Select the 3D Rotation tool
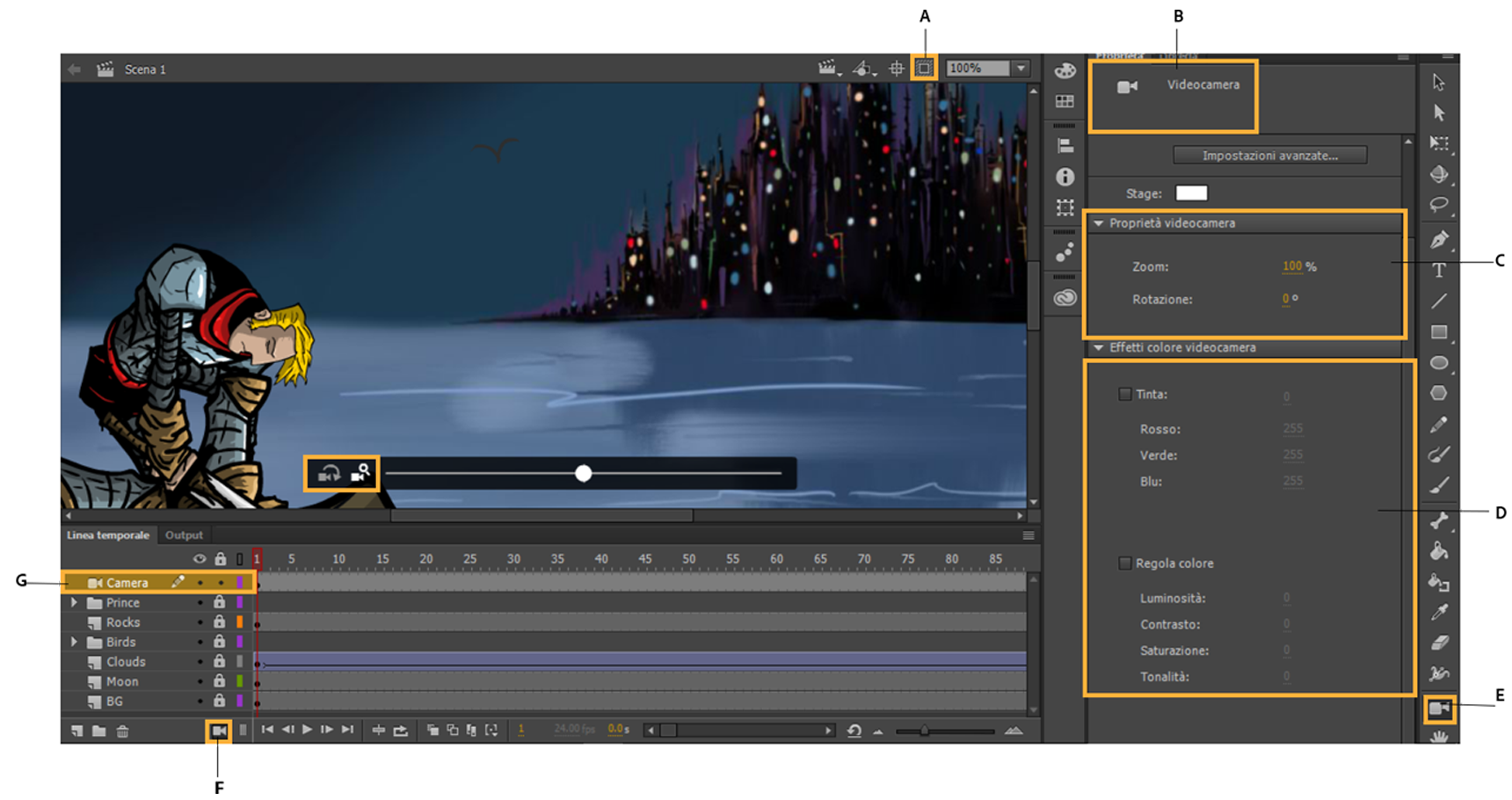Image resolution: width=1512 pixels, height=800 pixels. click(1439, 174)
